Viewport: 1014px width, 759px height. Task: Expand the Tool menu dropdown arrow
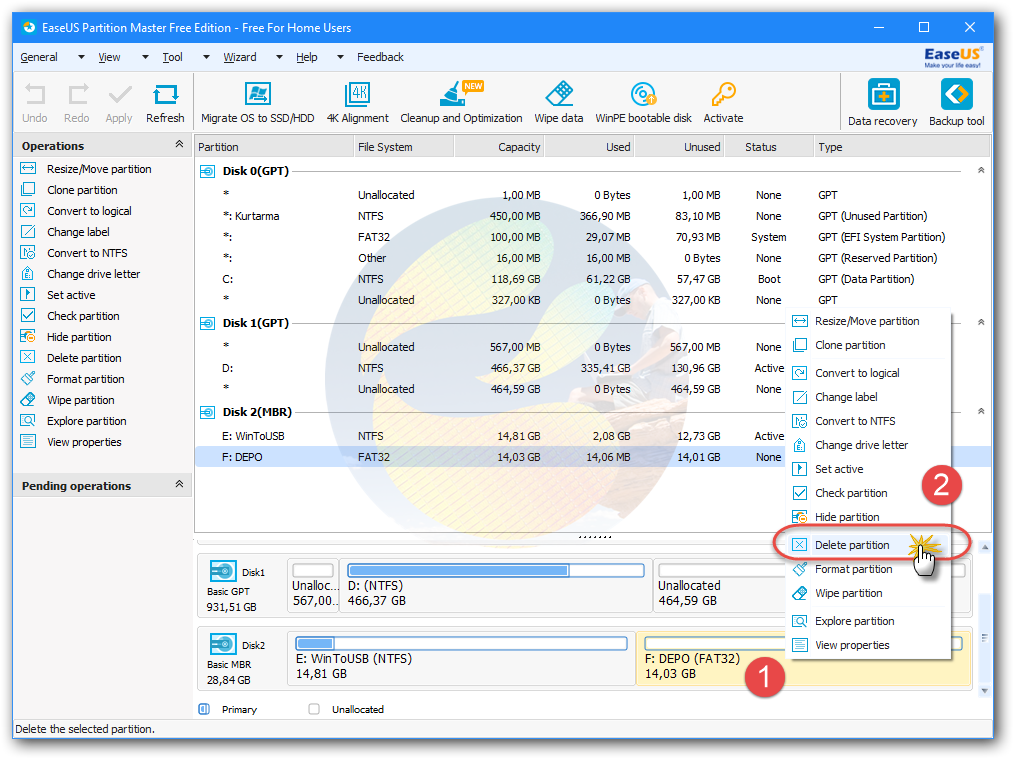(206, 58)
